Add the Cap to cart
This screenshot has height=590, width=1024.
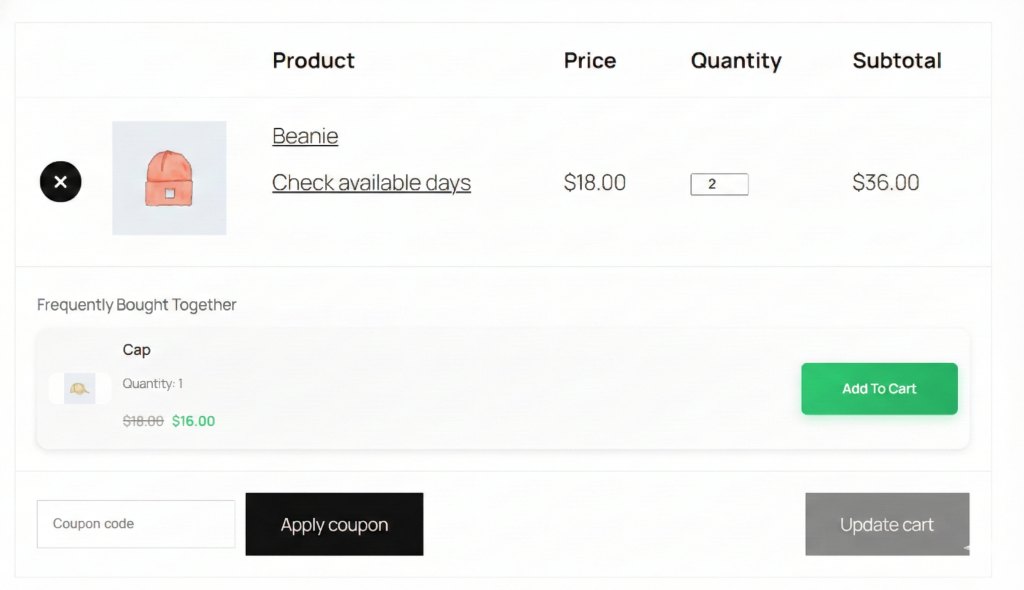click(x=879, y=389)
